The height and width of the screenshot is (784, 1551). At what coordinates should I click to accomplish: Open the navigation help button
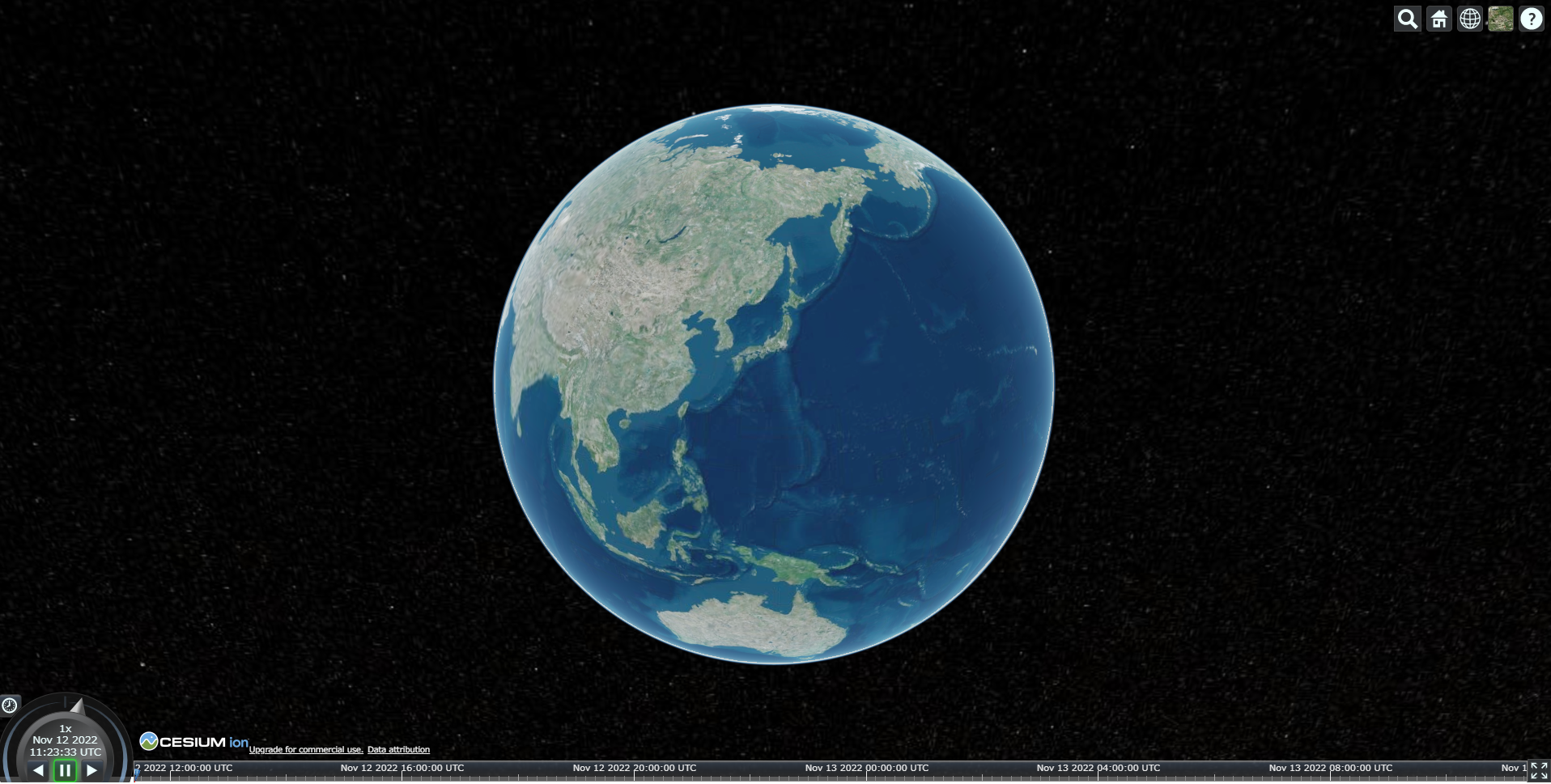(1531, 19)
